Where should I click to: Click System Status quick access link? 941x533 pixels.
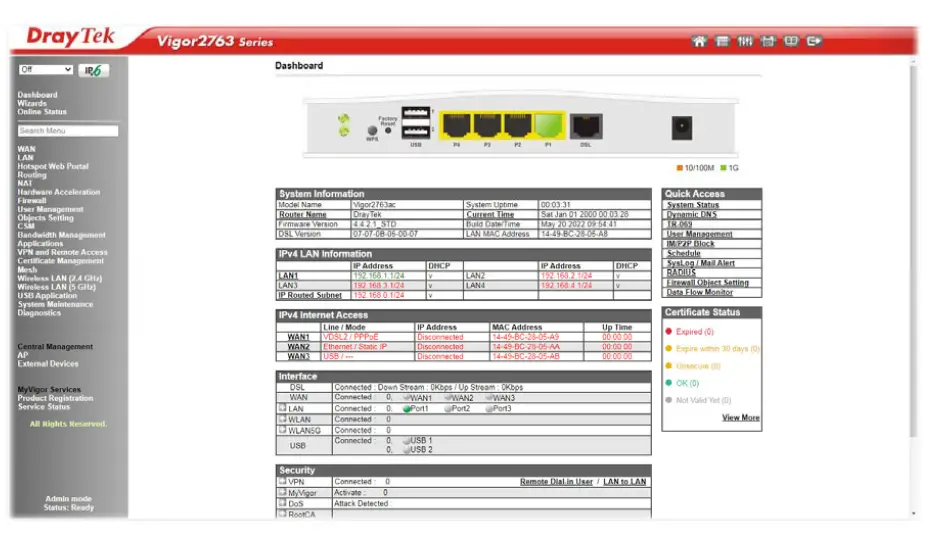(x=693, y=205)
